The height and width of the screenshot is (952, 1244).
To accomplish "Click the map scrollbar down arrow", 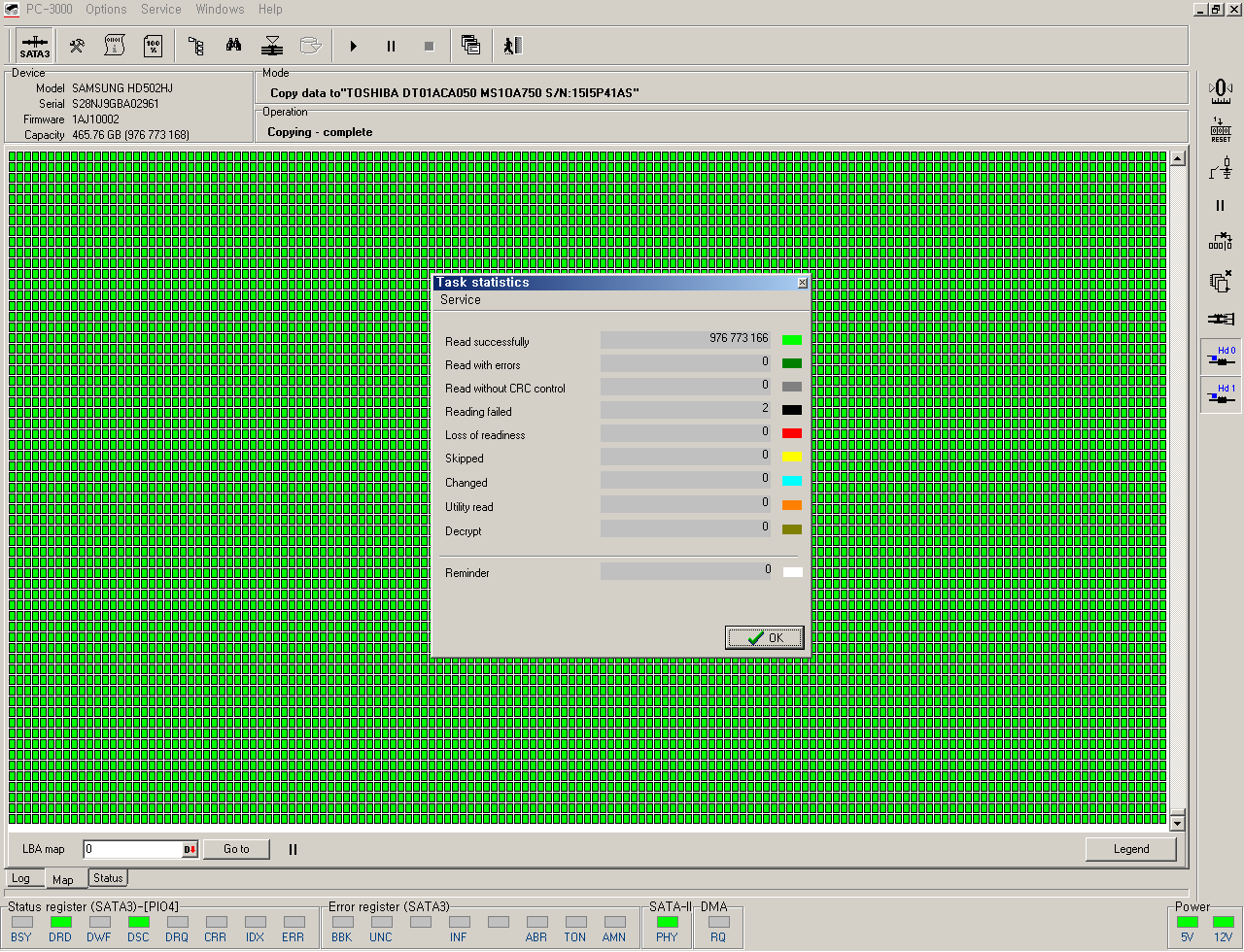I will [1178, 823].
